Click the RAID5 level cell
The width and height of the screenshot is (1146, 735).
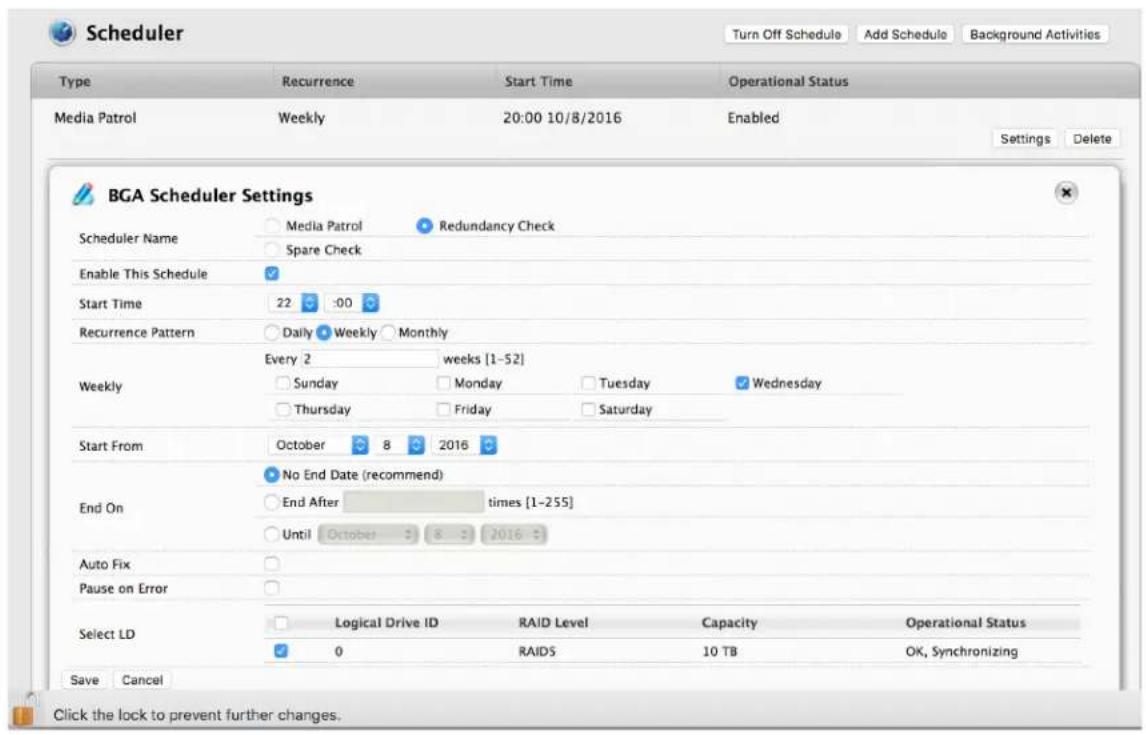(x=537, y=651)
